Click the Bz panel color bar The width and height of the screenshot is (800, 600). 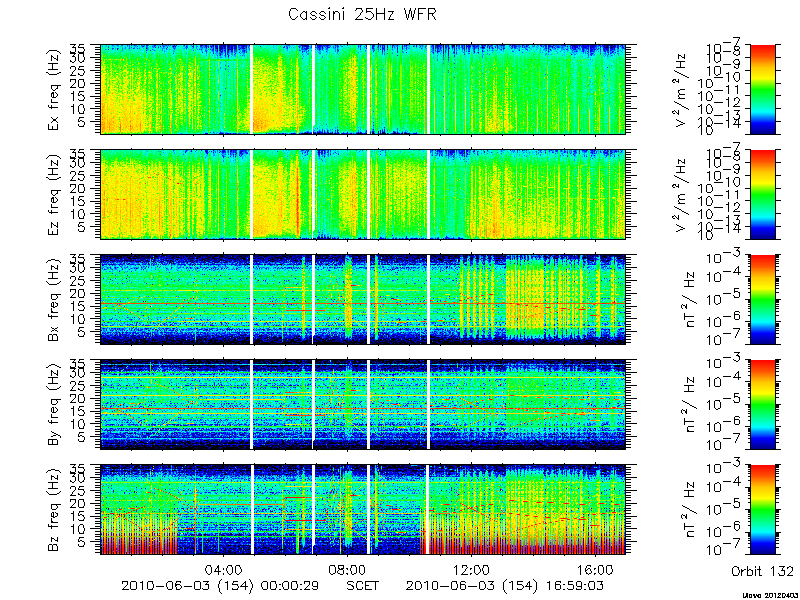(762, 510)
